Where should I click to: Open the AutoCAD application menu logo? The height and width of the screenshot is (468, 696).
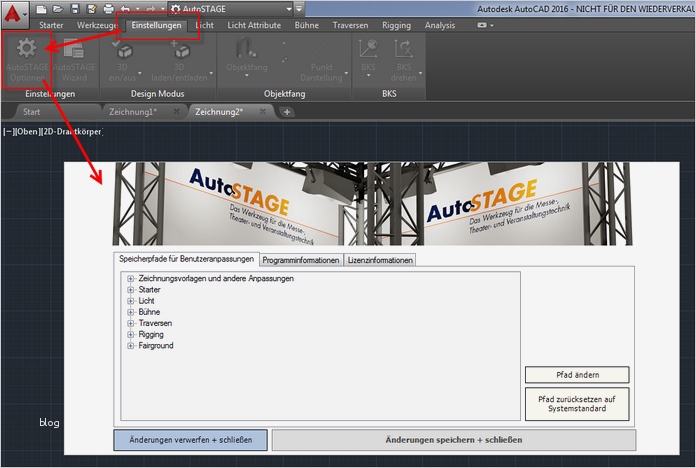(x=15, y=15)
